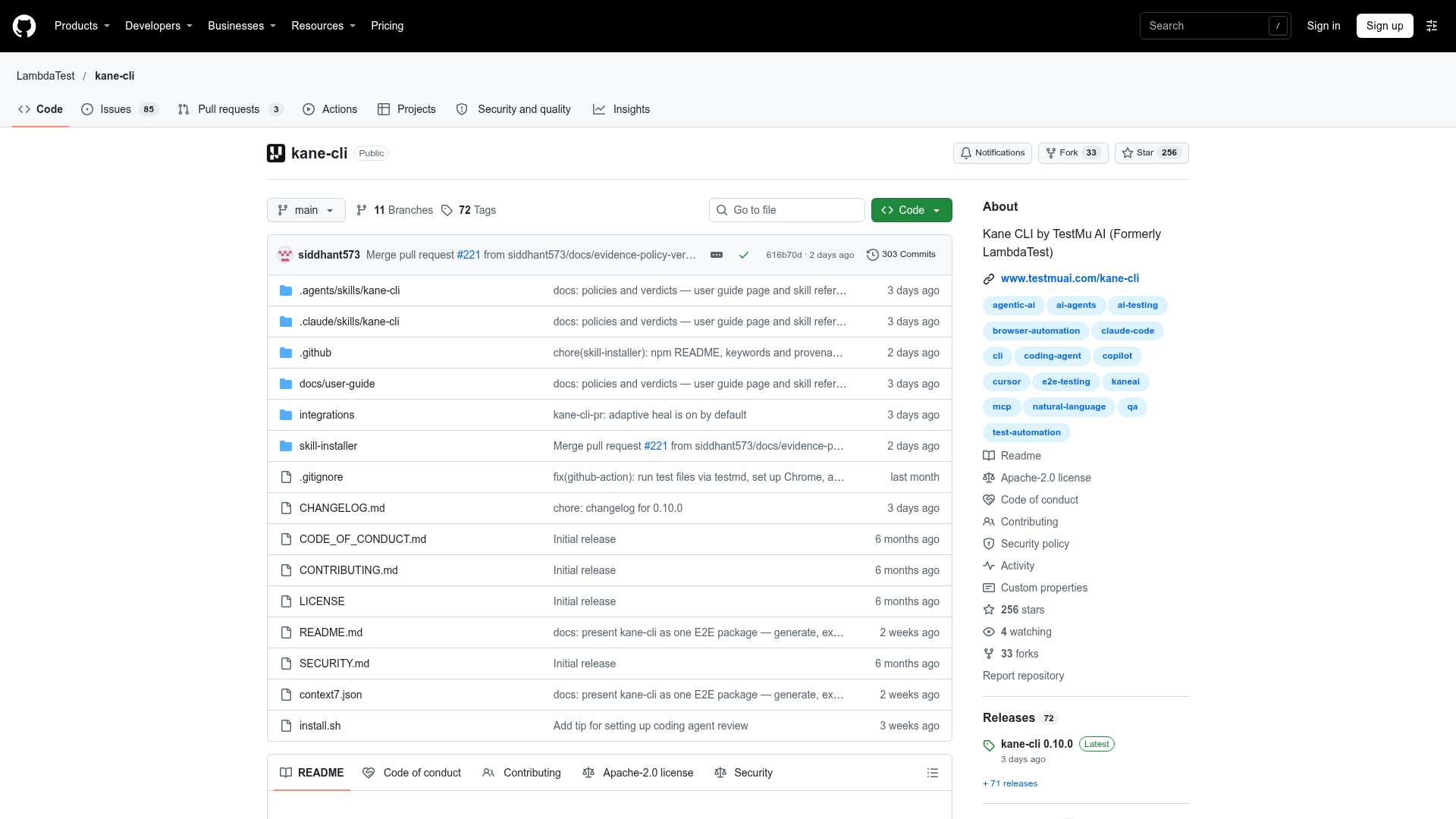Image resolution: width=1456 pixels, height=819 pixels.
Task: Open the Insights tab
Action: (x=622, y=109)
